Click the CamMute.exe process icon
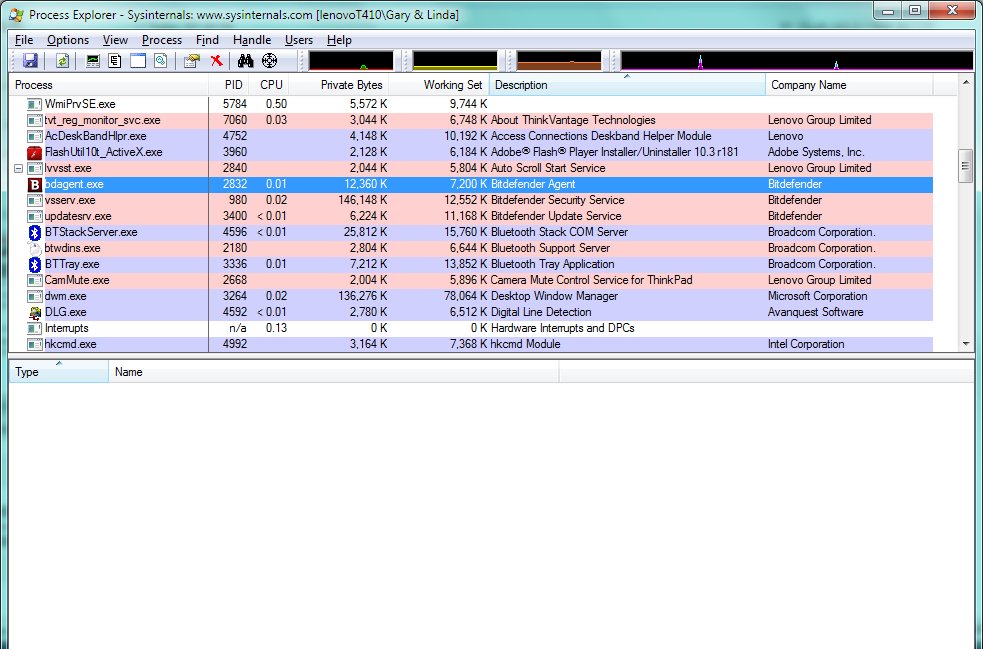 34,280
